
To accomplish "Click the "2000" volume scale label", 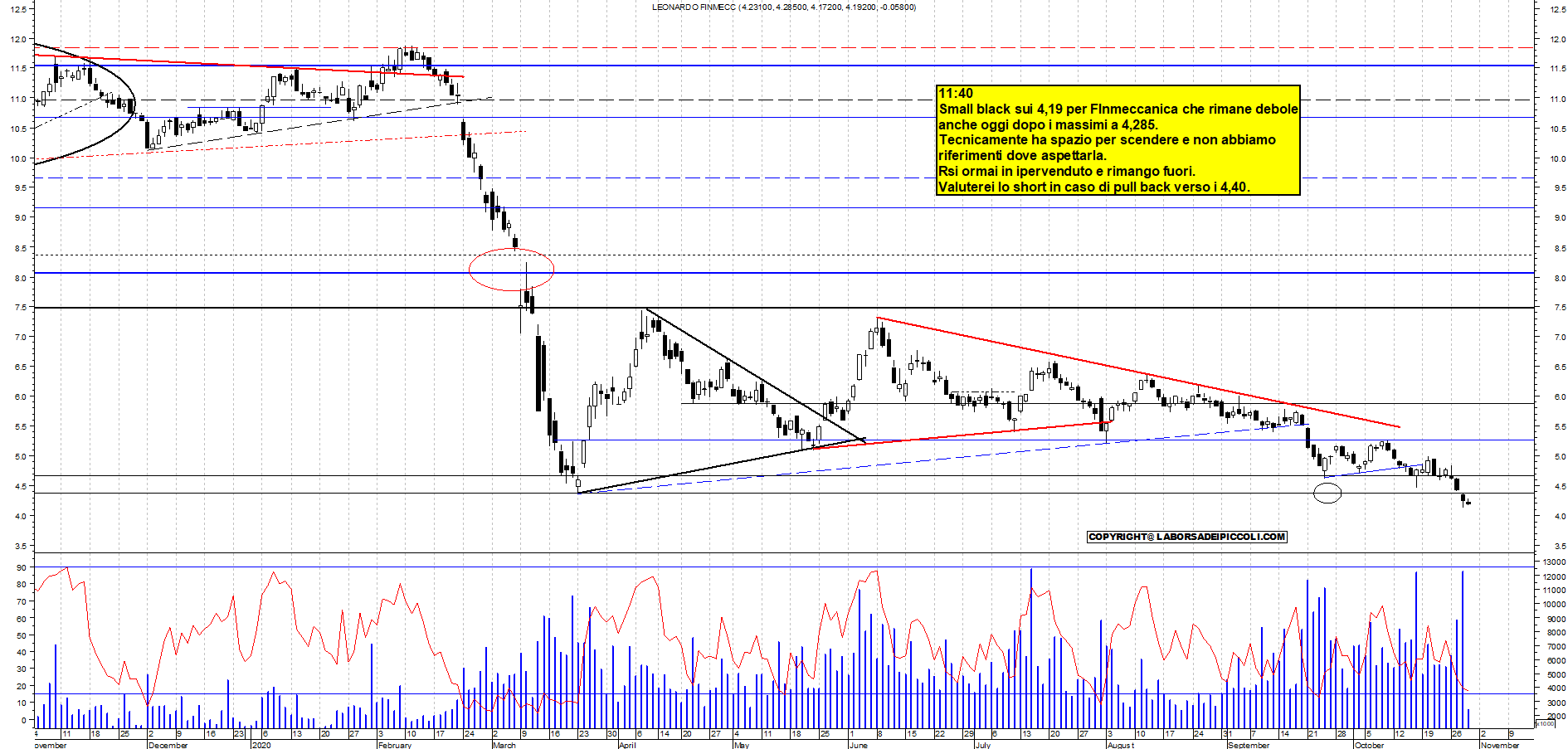I will [x=1556, y=717].
